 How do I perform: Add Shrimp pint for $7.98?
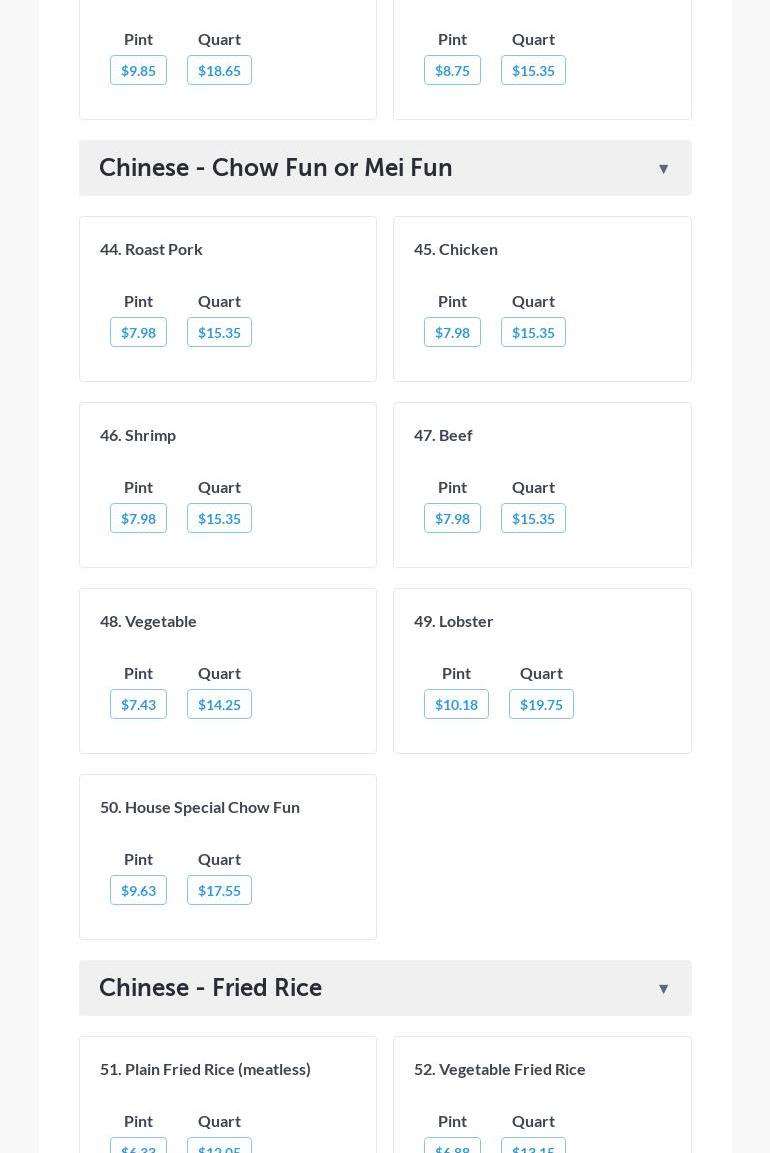(x=138, y=519)
